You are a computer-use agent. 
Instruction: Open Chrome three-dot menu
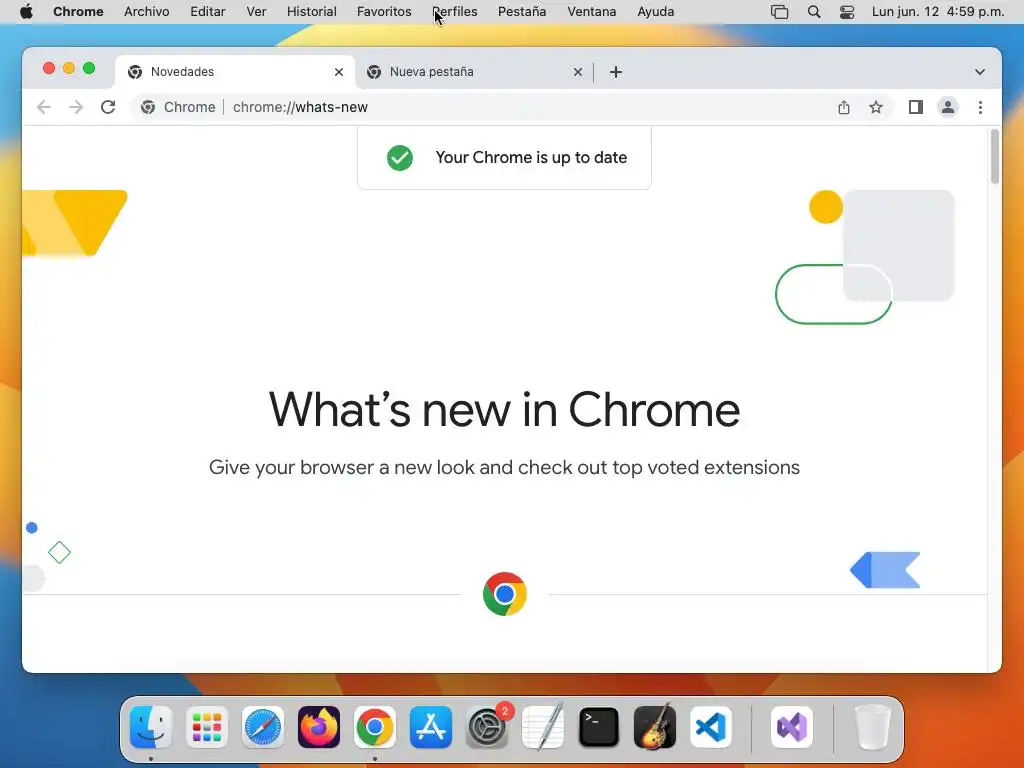tap(980, 107)
